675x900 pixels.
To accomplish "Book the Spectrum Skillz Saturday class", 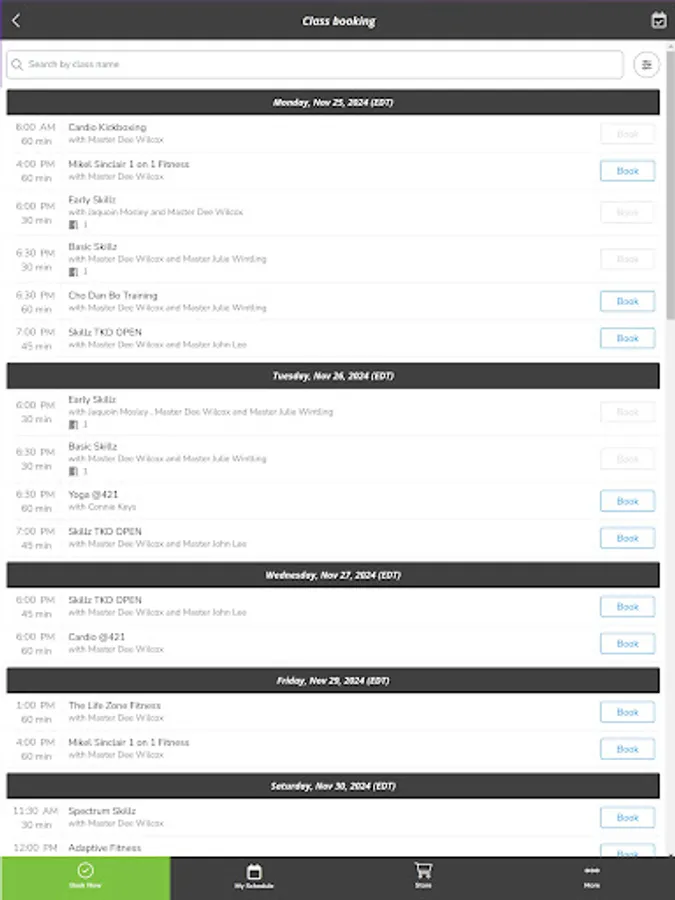I will click(627, 817).
